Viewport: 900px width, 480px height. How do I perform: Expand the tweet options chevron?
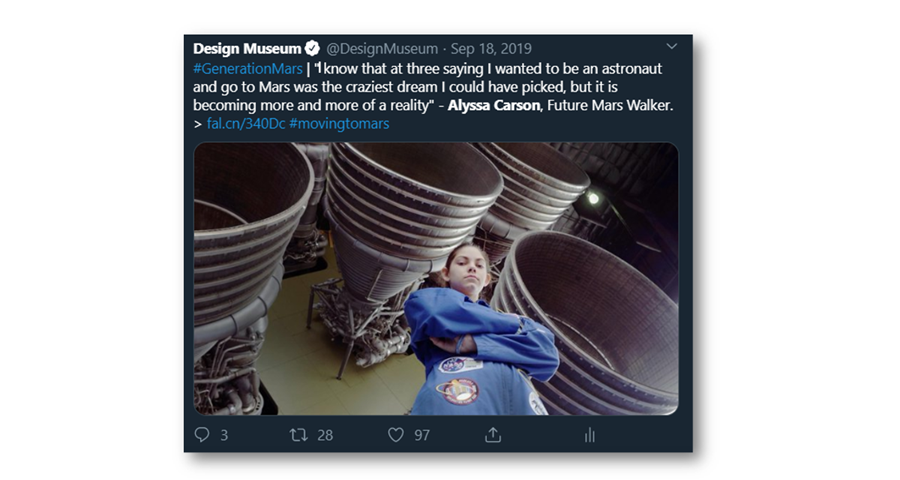click(x=671, y=47)
